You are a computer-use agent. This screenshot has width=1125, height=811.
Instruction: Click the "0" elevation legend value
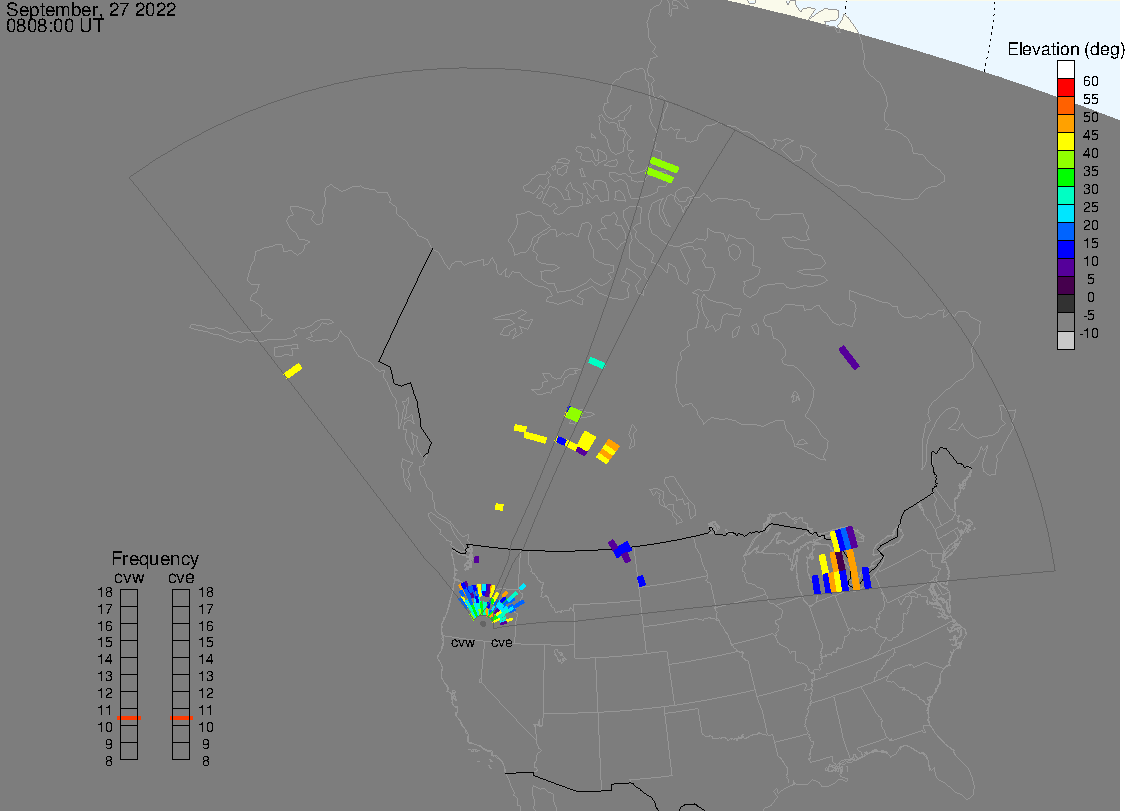click(x=1091, y=297)
